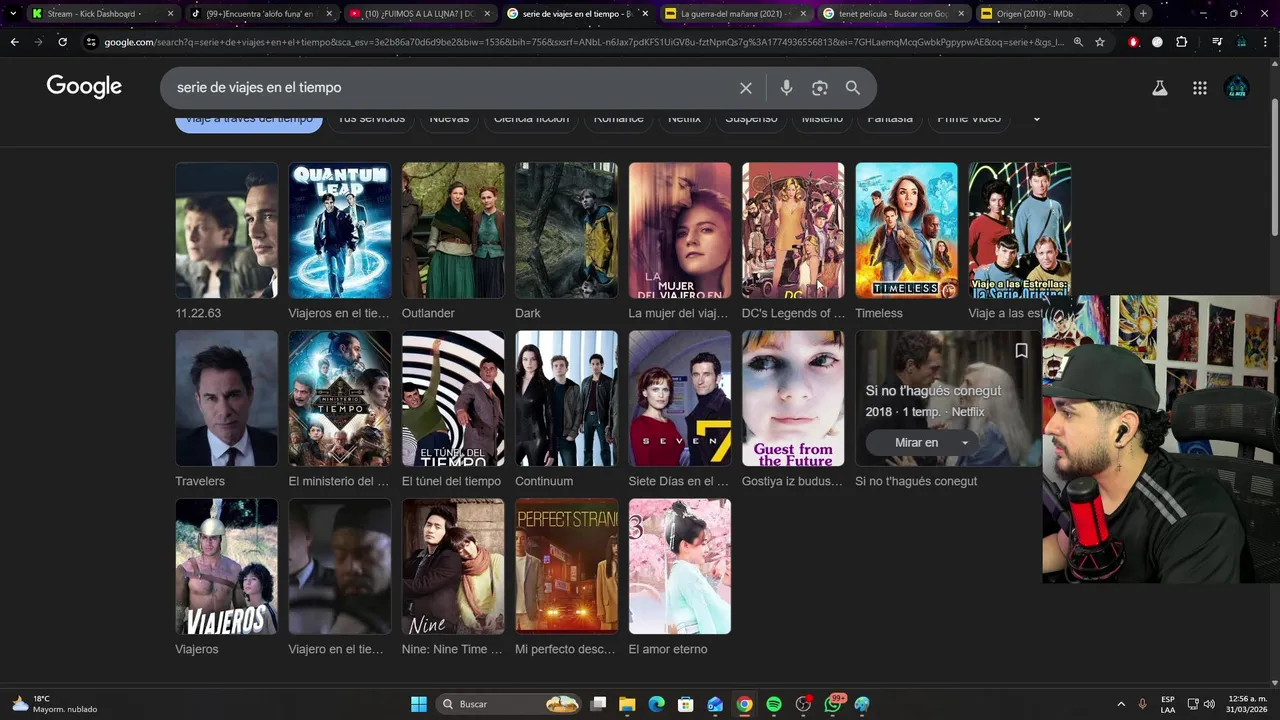Expand more filter chips arrow

pyautogui.click(x=1036, y=119)
